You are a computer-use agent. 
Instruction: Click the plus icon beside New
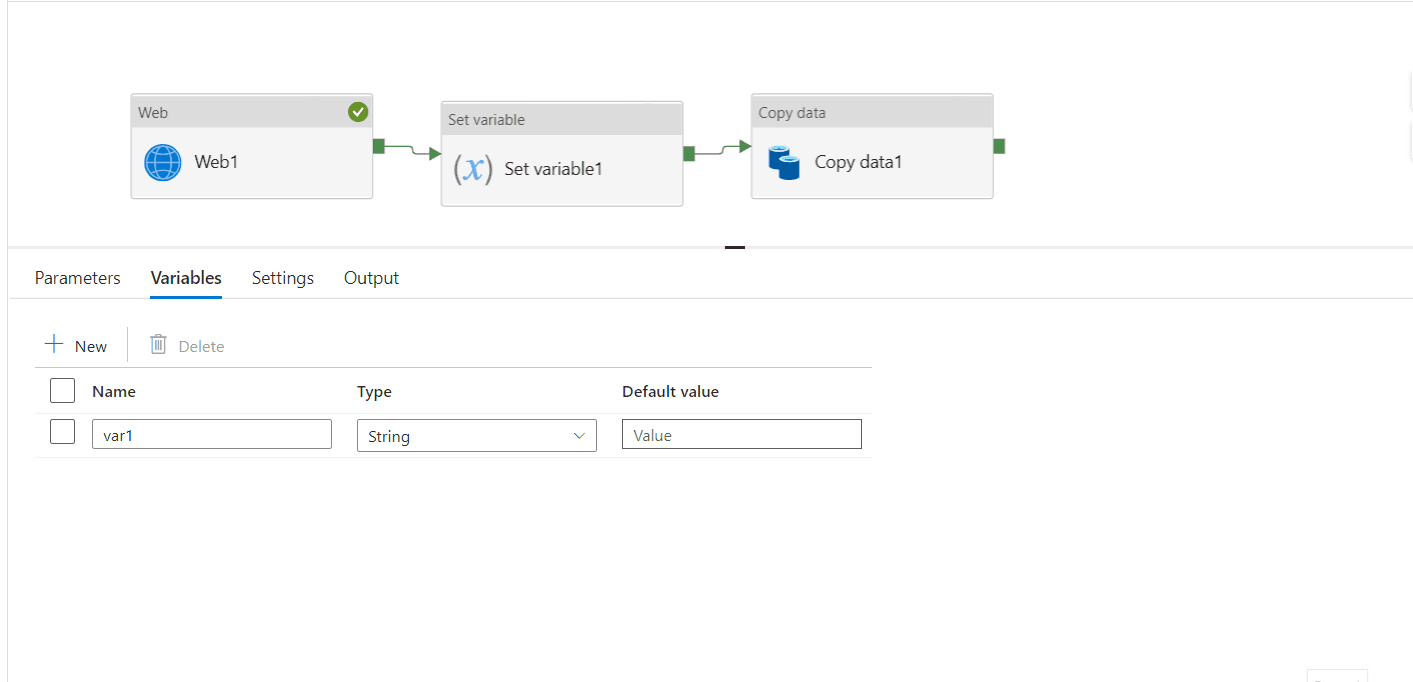pyautogui.click(x=54, y=344)
